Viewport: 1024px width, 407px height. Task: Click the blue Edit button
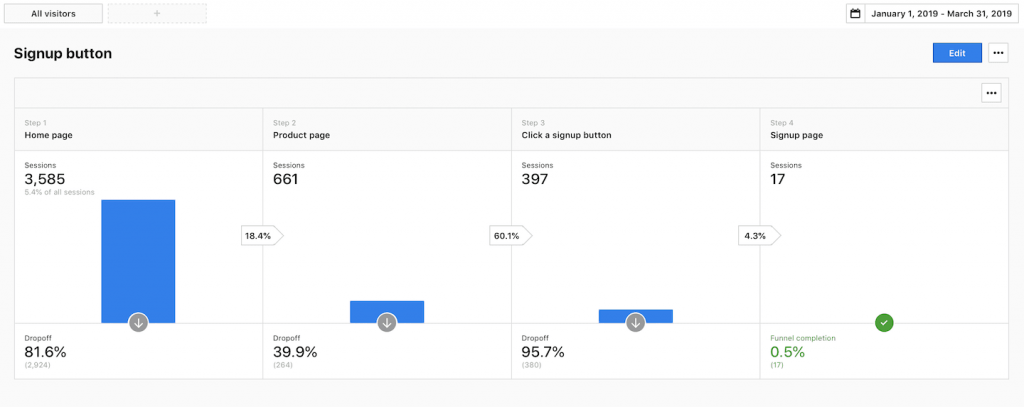957,53
